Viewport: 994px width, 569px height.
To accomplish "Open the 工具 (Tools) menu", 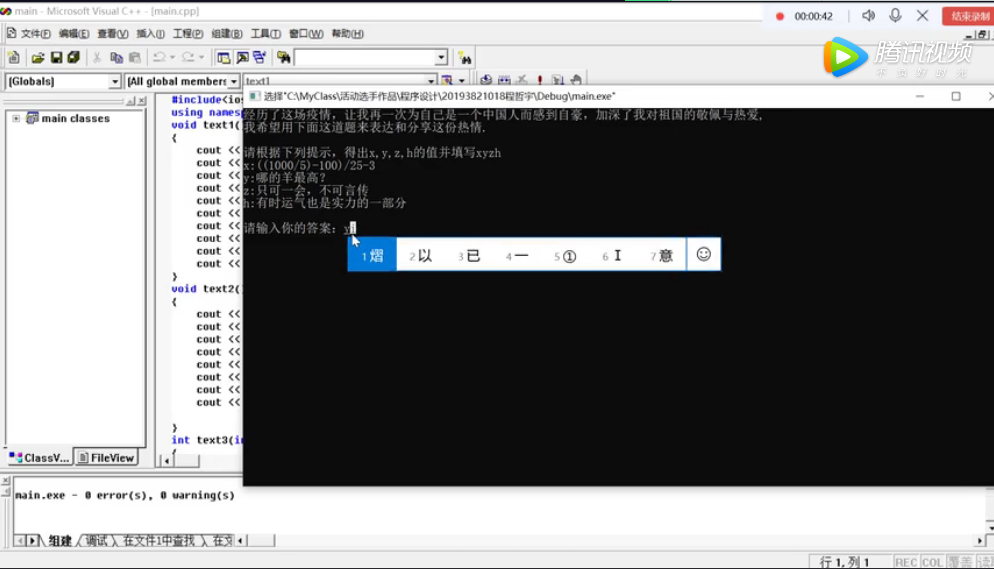I will pos(265,33).
